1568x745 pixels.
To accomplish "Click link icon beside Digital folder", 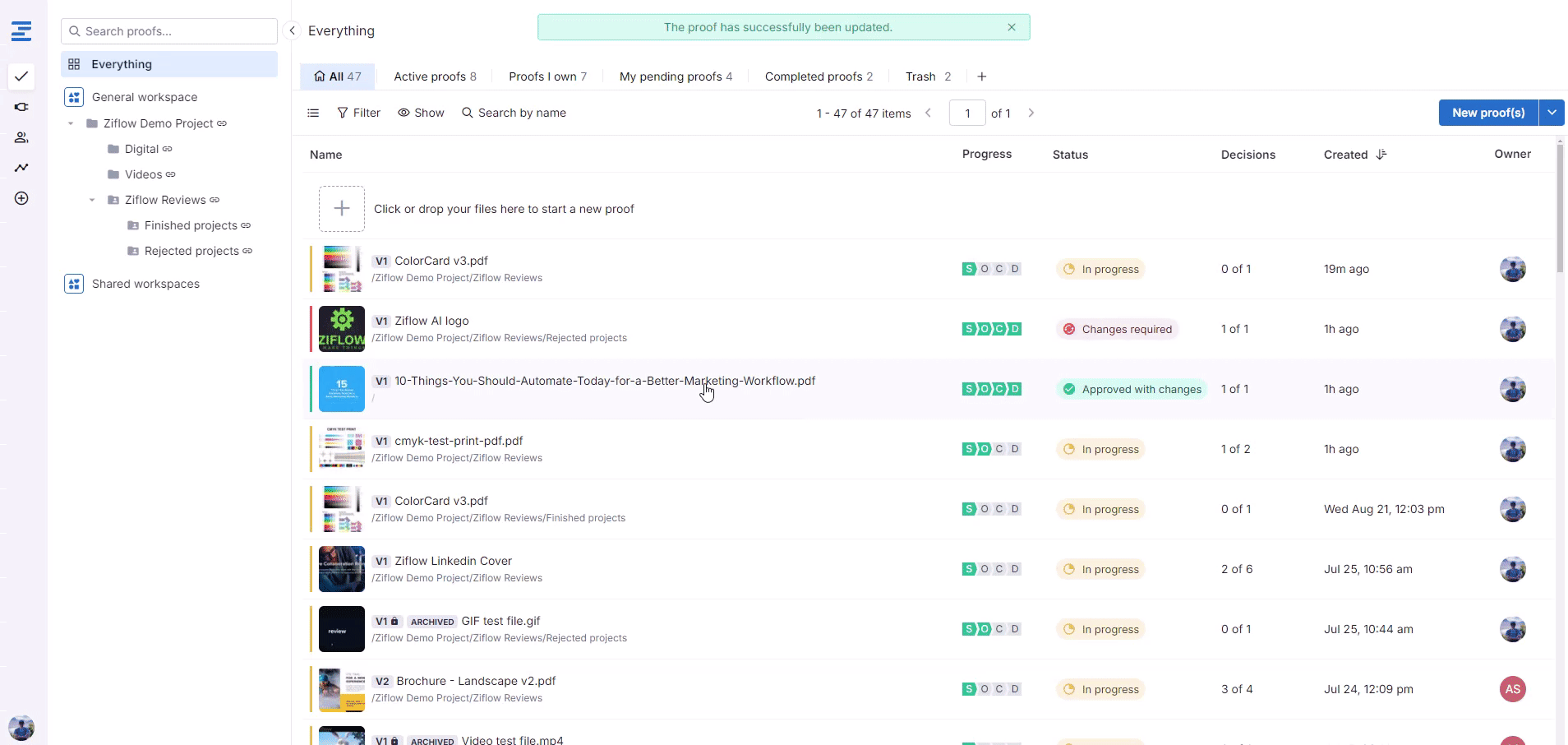I will 168,149.
